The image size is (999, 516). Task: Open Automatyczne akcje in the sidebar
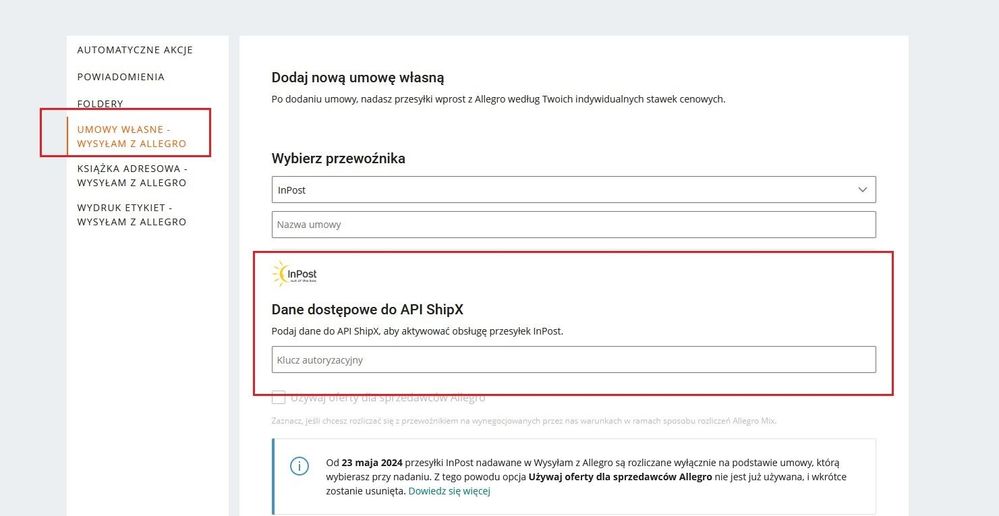coord(135,50)
